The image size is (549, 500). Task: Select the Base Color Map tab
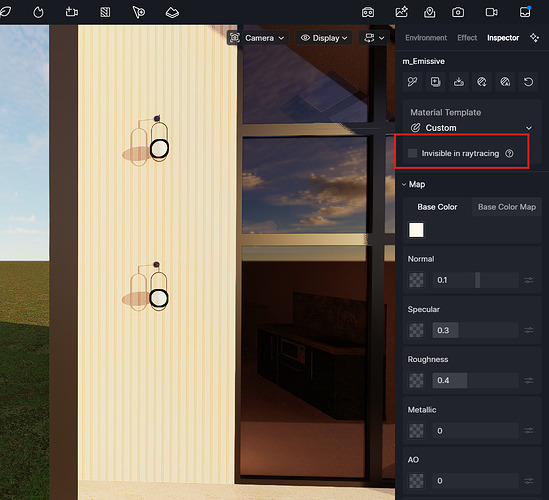(x=507, y=207)
